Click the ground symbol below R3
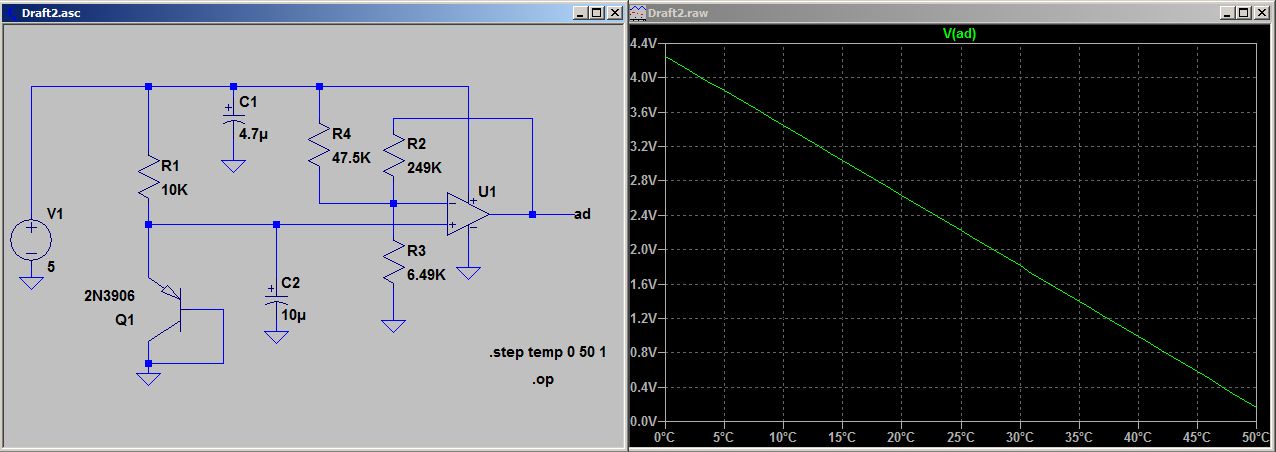The width and height of the screenshot is (1276, 452). pos(395,326)
